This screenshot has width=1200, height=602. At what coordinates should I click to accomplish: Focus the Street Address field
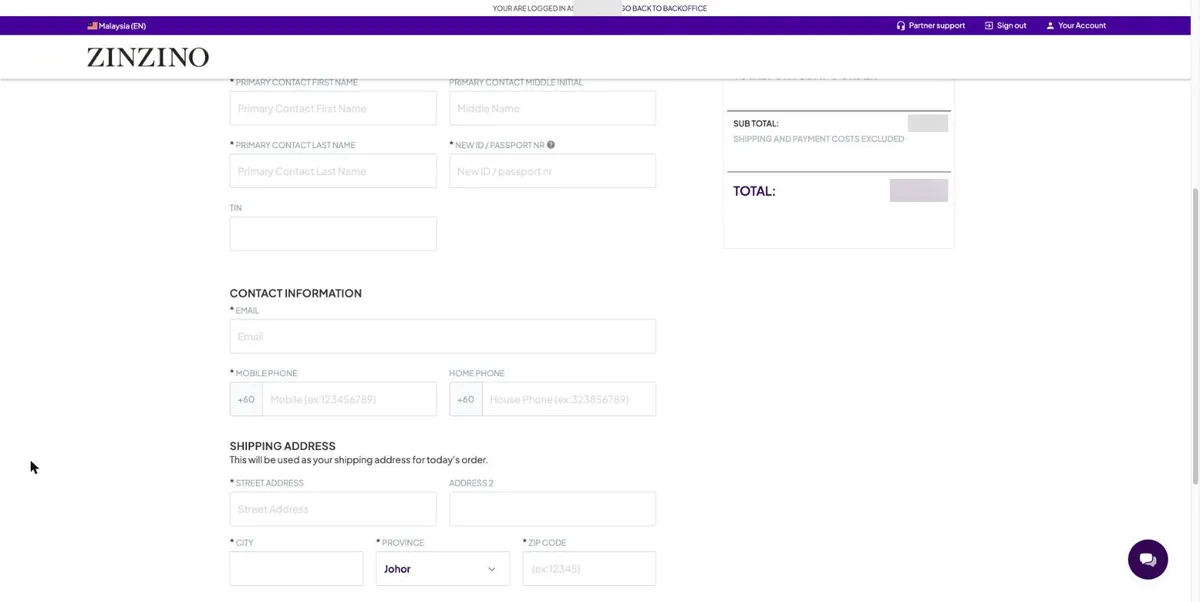pos(333,509)
